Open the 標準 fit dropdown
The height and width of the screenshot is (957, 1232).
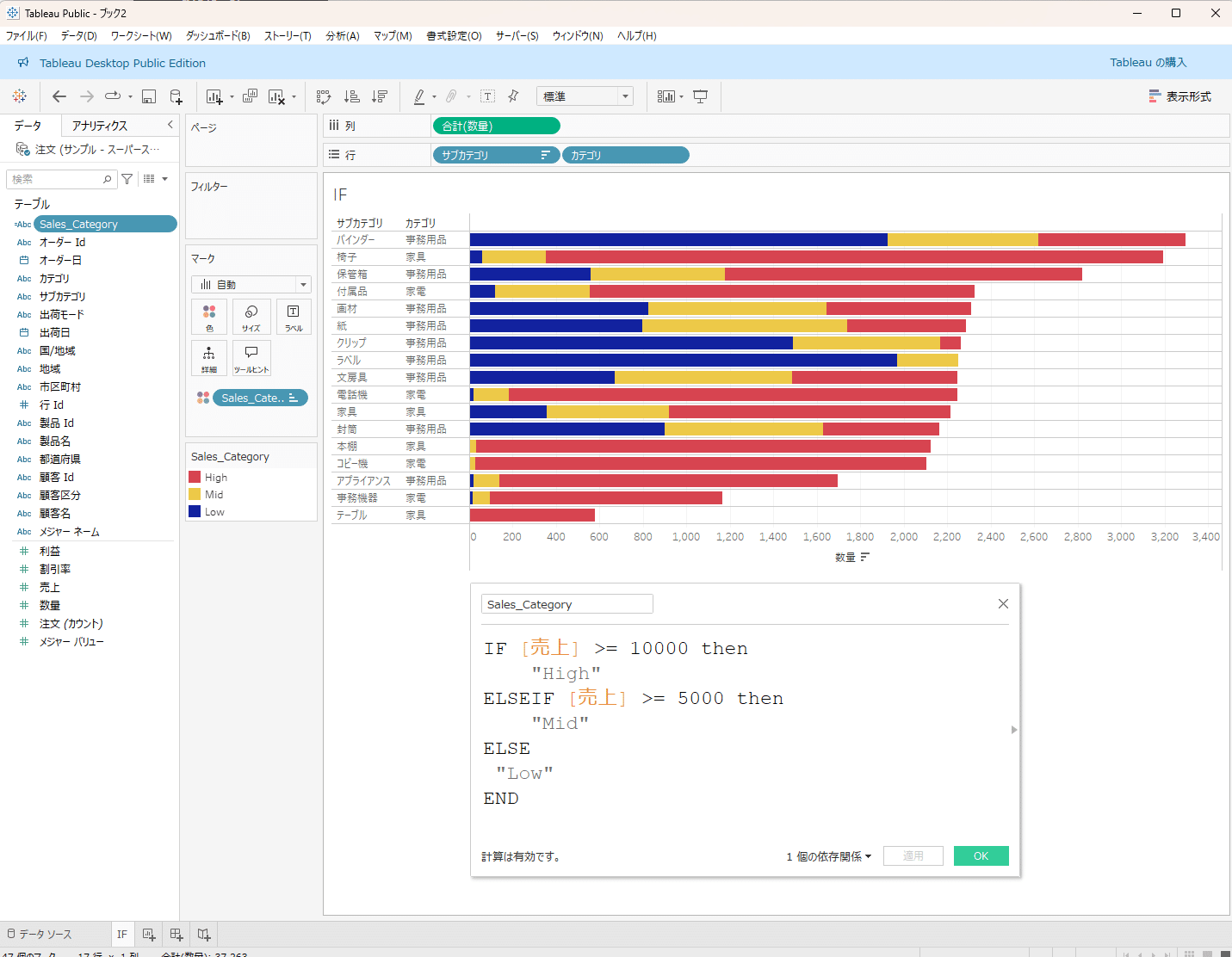tap(585, 96)
